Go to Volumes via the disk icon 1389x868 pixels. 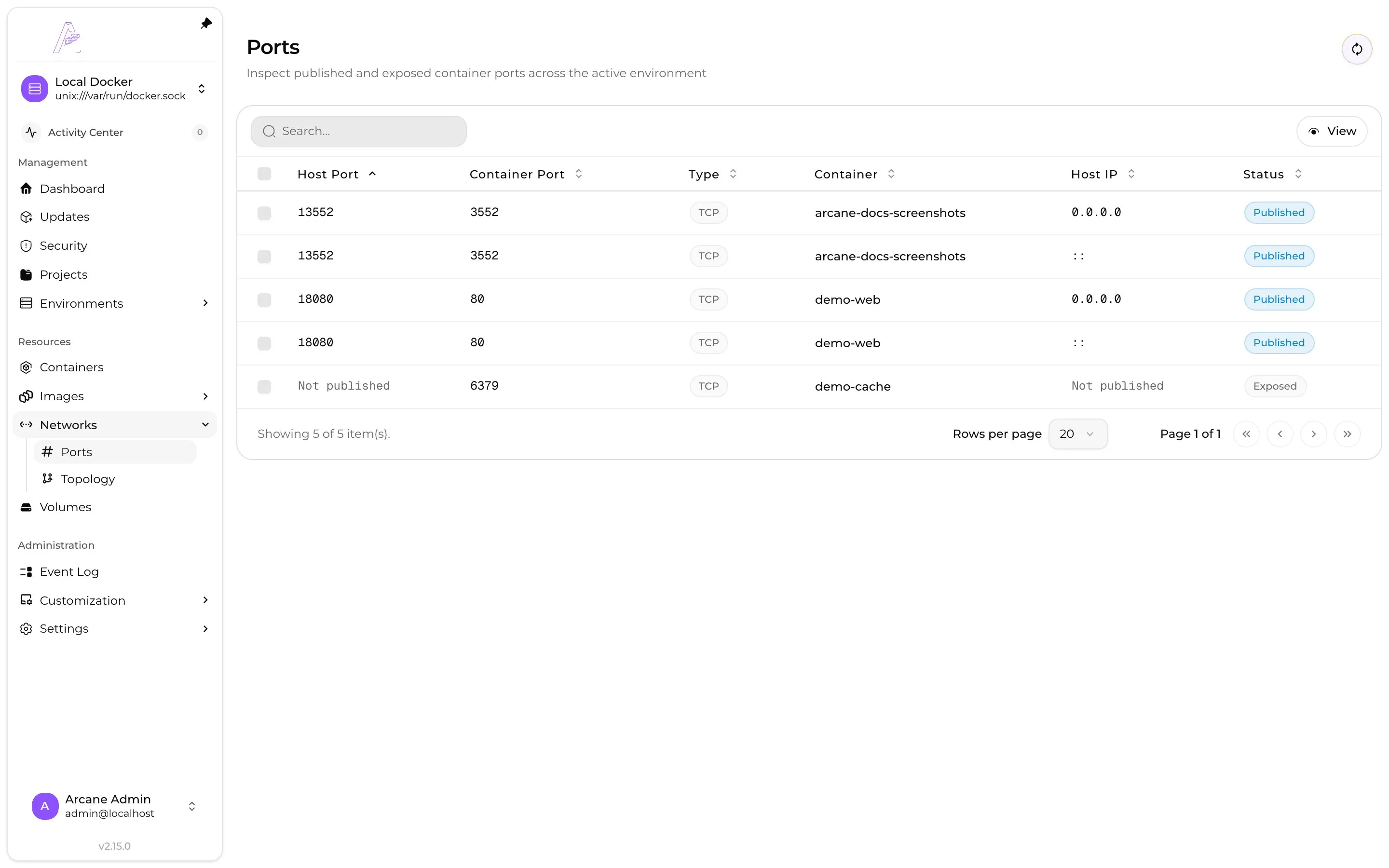(x=26, y=507)
